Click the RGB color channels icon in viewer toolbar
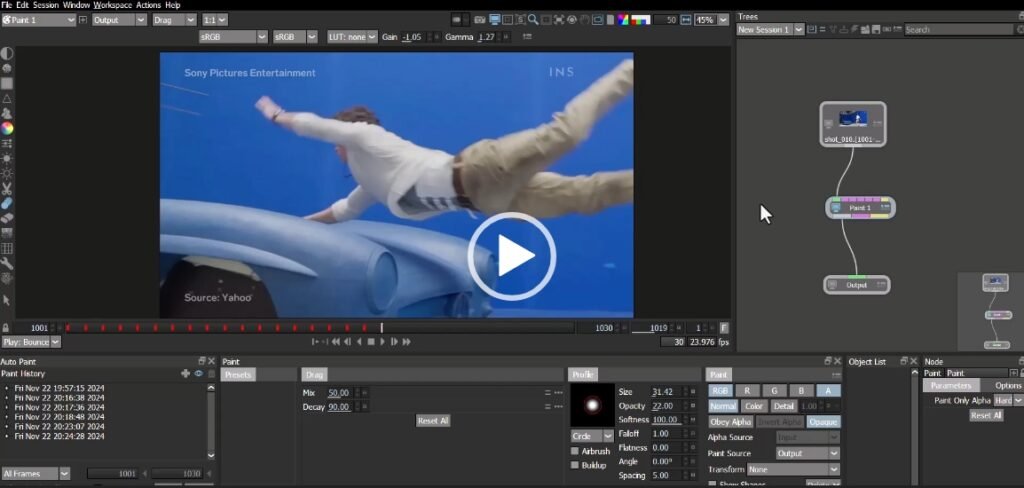The image size is (1024, 488). click(x=623, y=20)
